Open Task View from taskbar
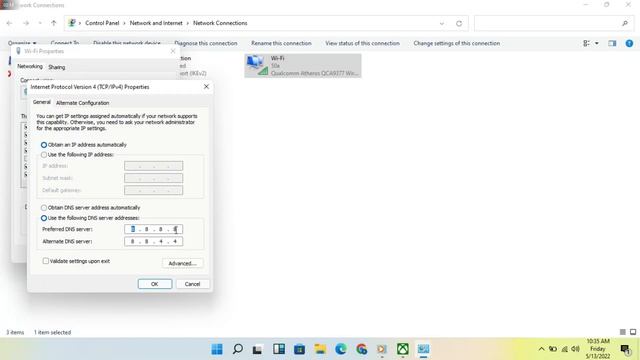This screenshot has height=360, width=640. [257, 349]
